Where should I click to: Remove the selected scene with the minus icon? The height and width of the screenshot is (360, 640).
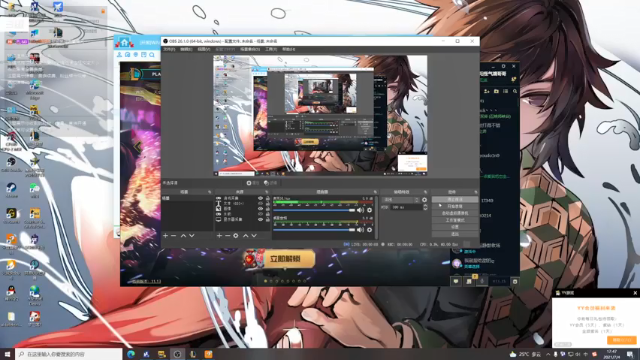(173, 236)
